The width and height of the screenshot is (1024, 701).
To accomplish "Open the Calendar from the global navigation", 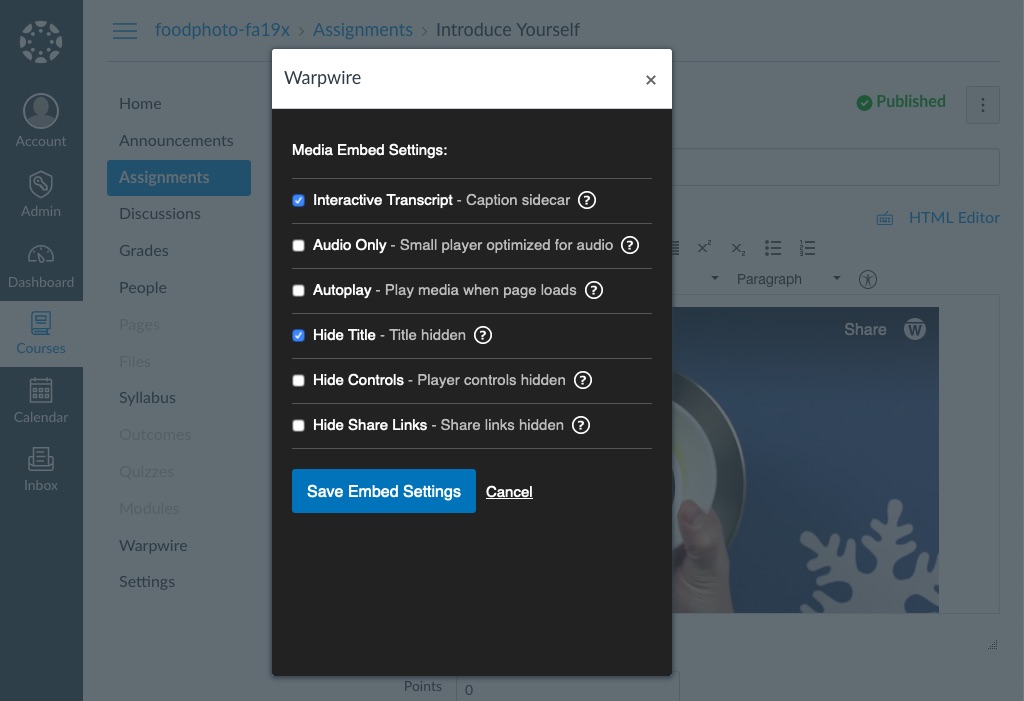I will pyautogui.click(x=40, y=399).
